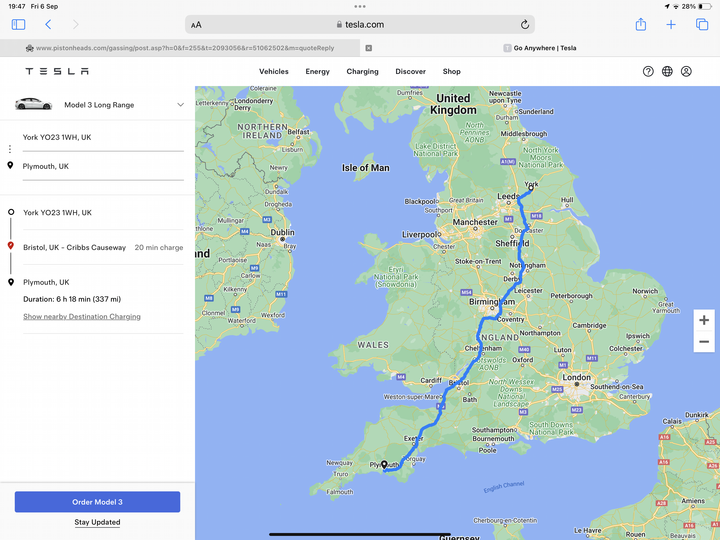
Task: Edit the Plymouth, UK destination field
Action: pyautogui.click(x=100, y=167)
